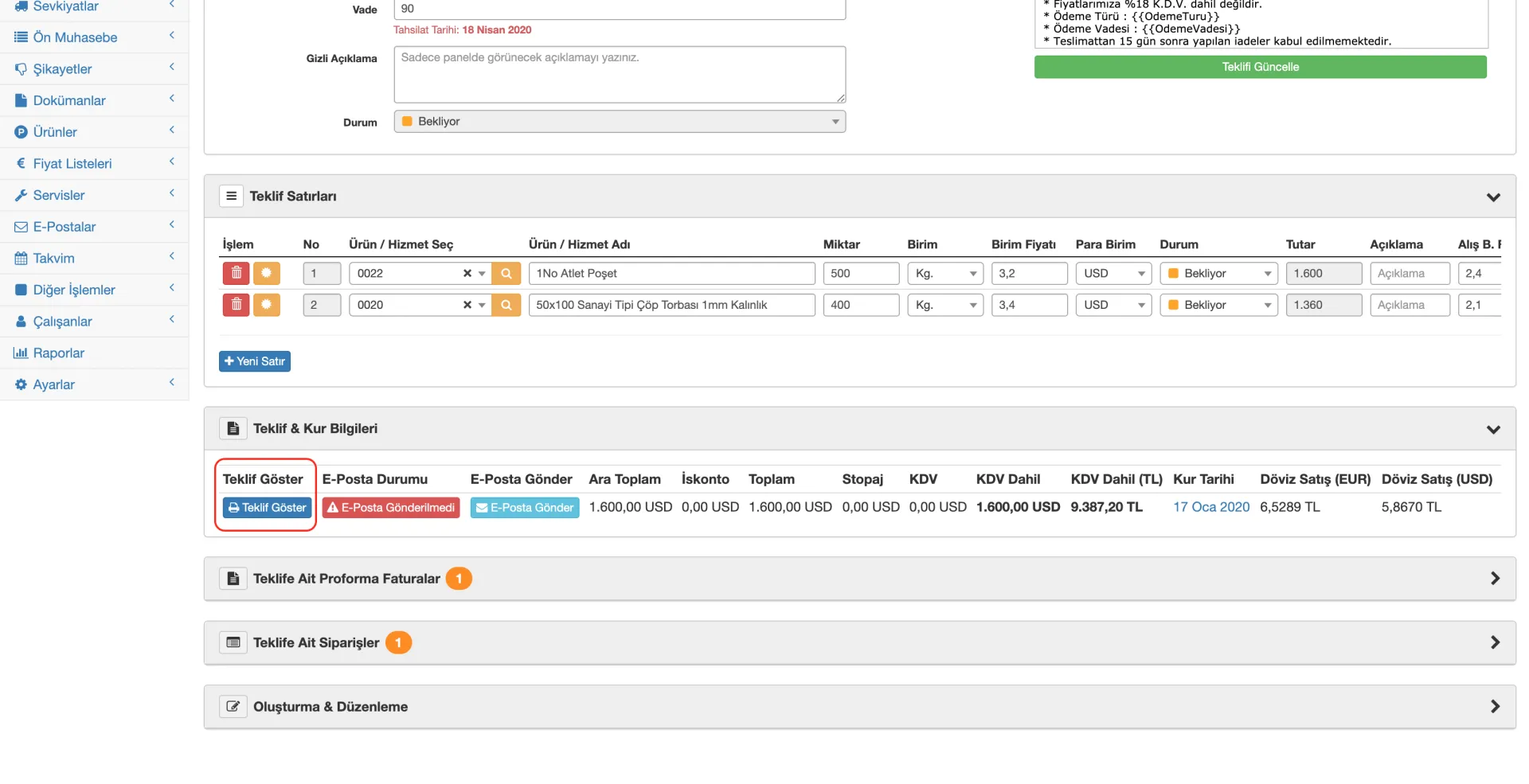The height and width of the screenshot is (784, 1529).
Task: Click E-Posta Gönder button
Action: (x=525, y=507)
